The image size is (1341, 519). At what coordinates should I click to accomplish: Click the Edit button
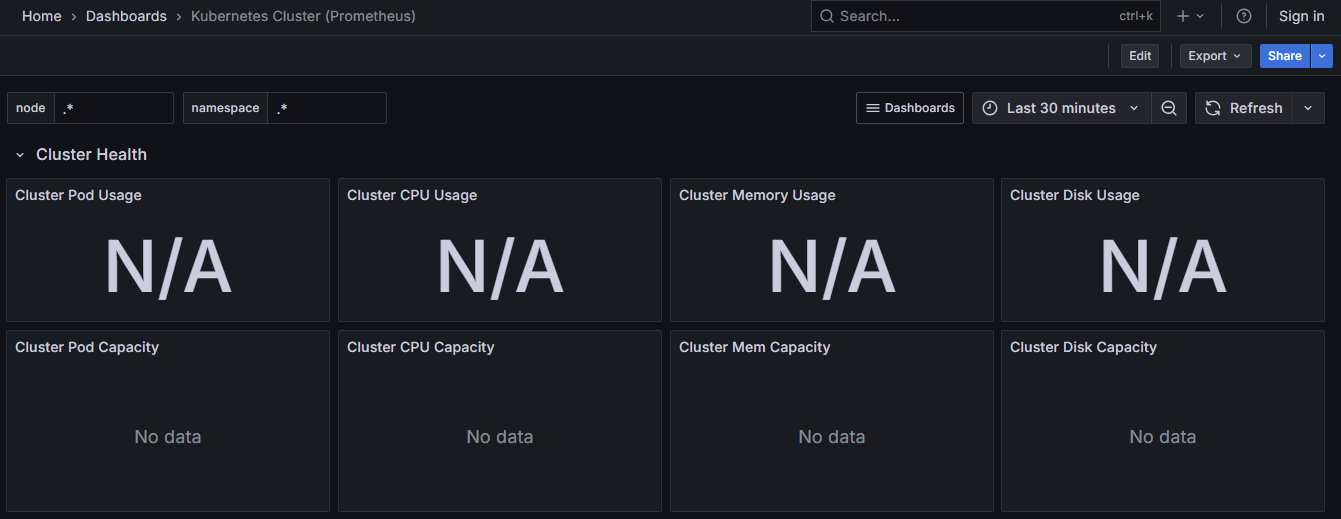click(x=1140, y=56)
